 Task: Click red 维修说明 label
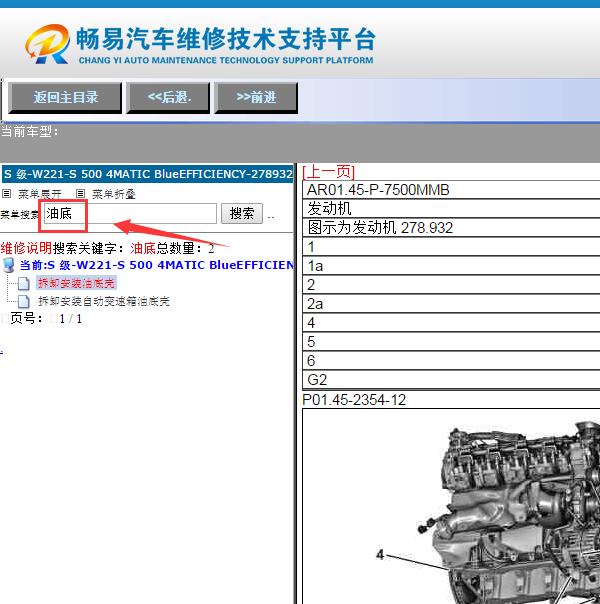[26, 248]
